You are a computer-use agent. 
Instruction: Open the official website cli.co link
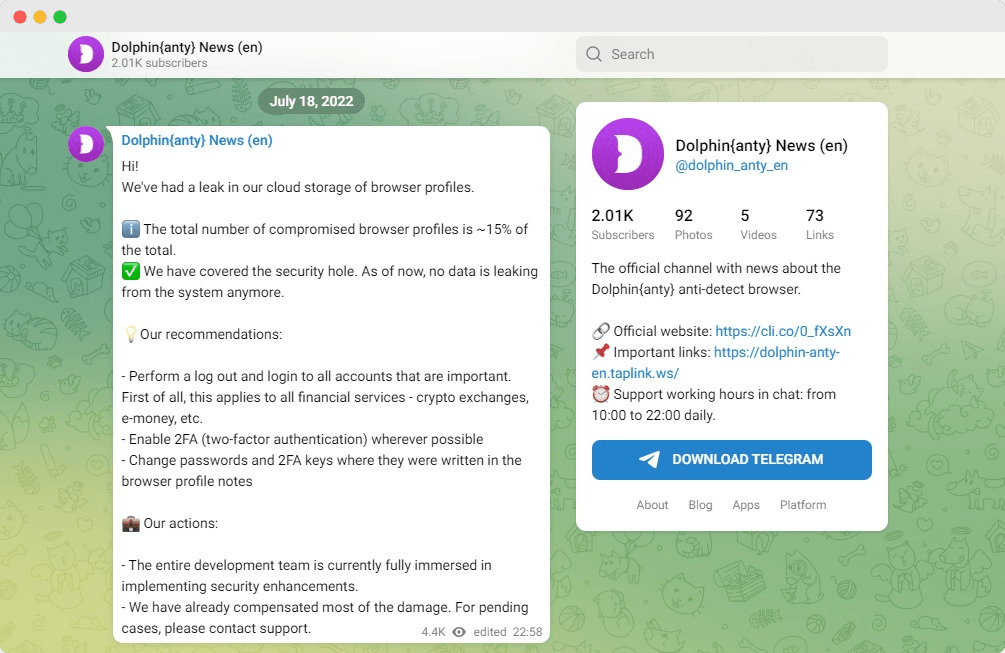(x=783, y=331)
